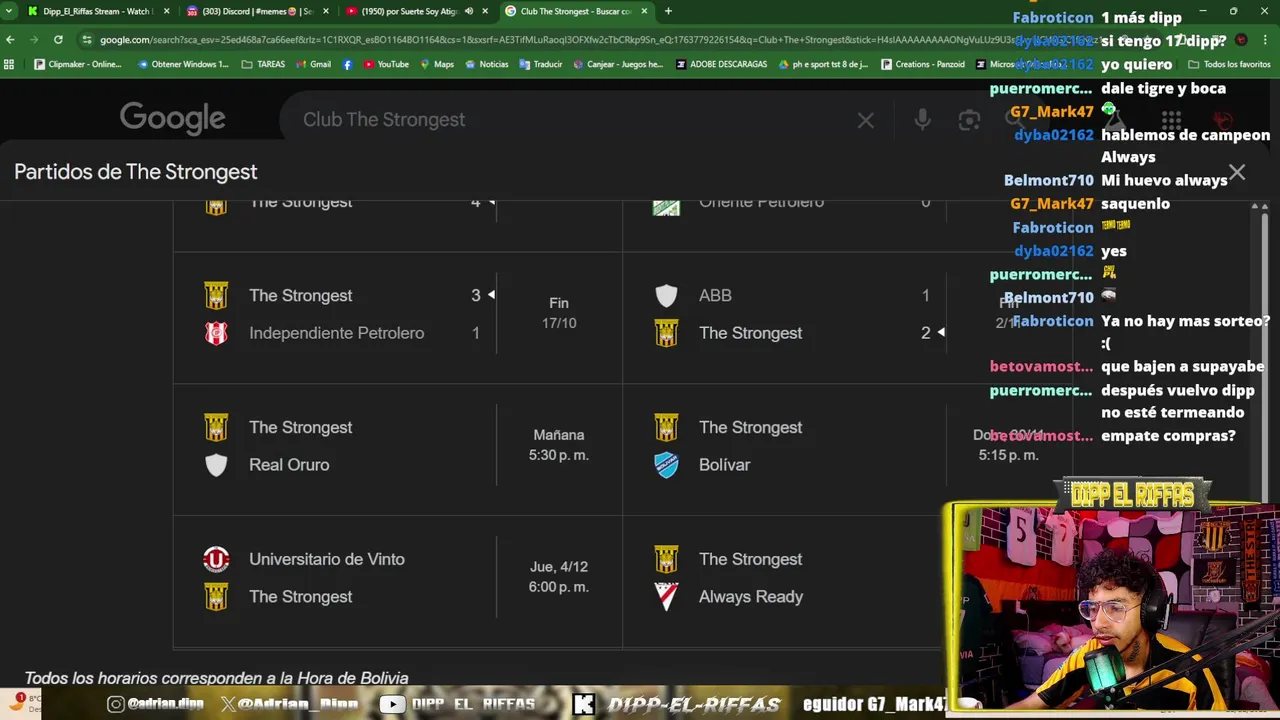Open the Clipmaker bookmark

pos(78,64)
